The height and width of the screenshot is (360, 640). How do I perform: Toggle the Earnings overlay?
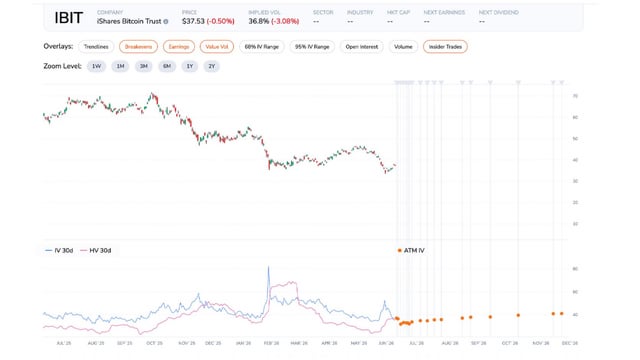[179, 47]
